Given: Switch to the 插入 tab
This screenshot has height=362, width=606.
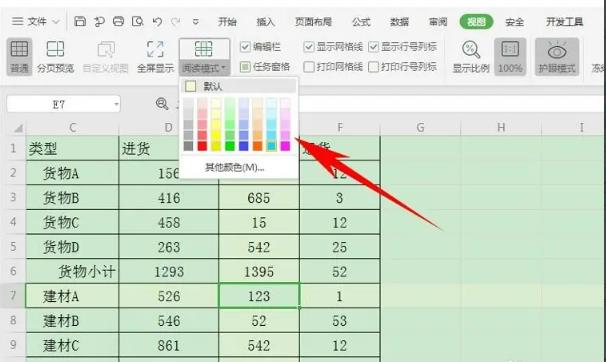Looking at the screenshot, I should click(266, 22).
